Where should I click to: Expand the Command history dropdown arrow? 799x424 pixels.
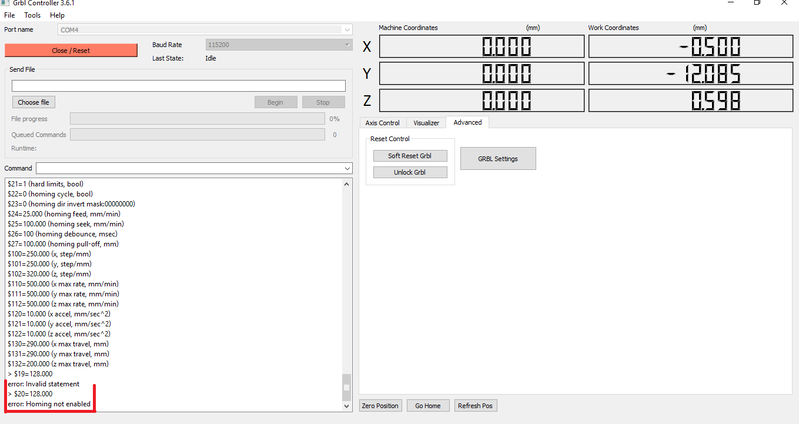pyautogui.click(x=347, y=168)
